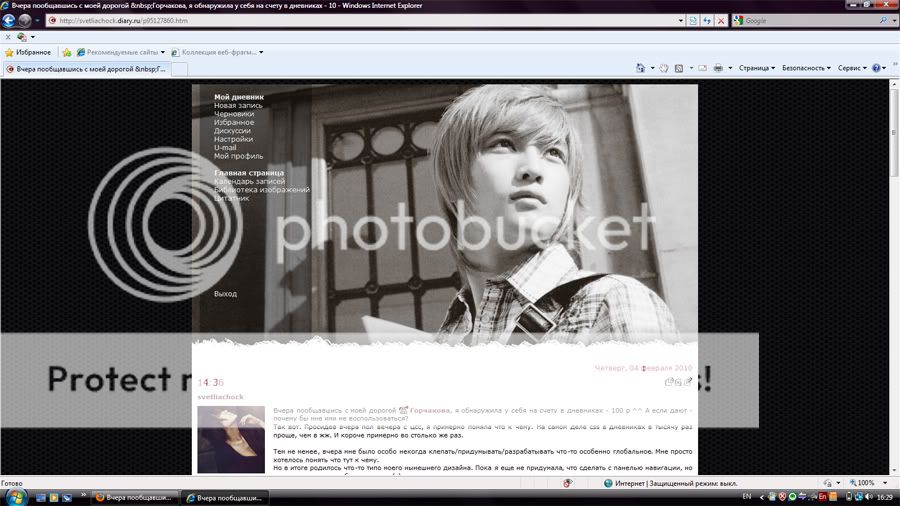Open Новая запись from diary menu
Viewport: 900px width, 506px height.
pyautogui.click(x=238, y=106)
